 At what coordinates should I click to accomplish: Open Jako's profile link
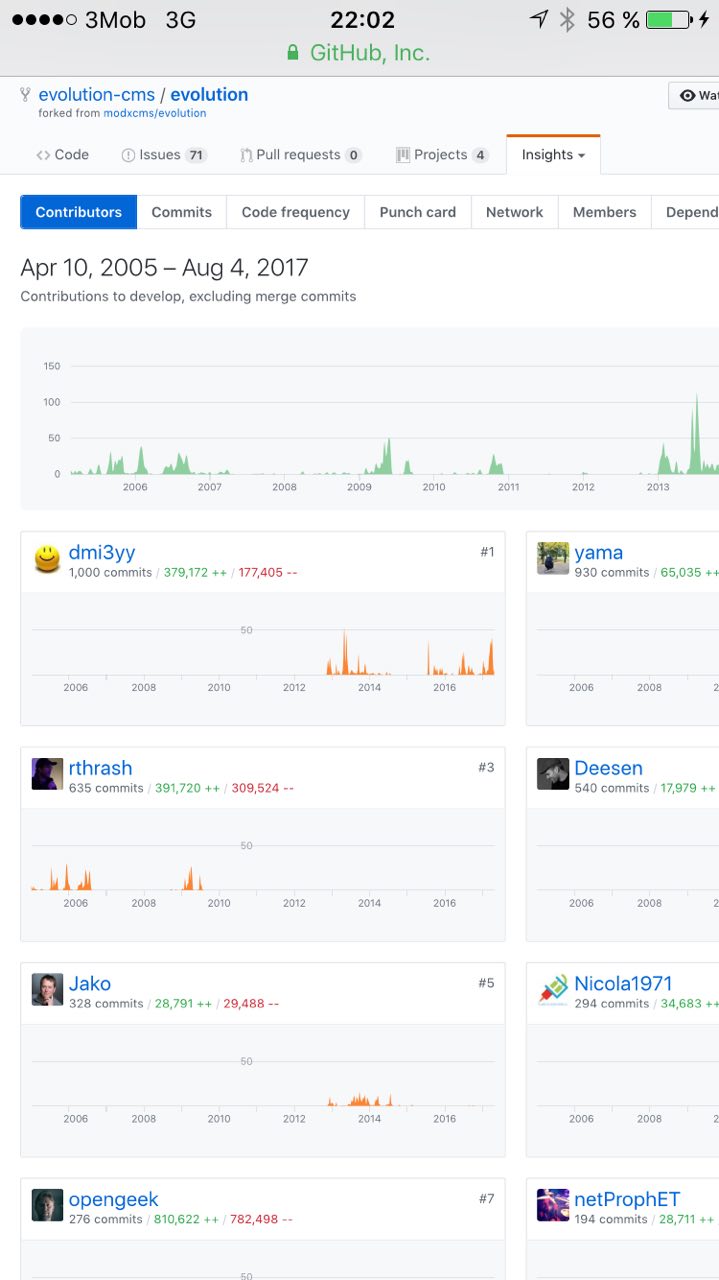(90, 984)
